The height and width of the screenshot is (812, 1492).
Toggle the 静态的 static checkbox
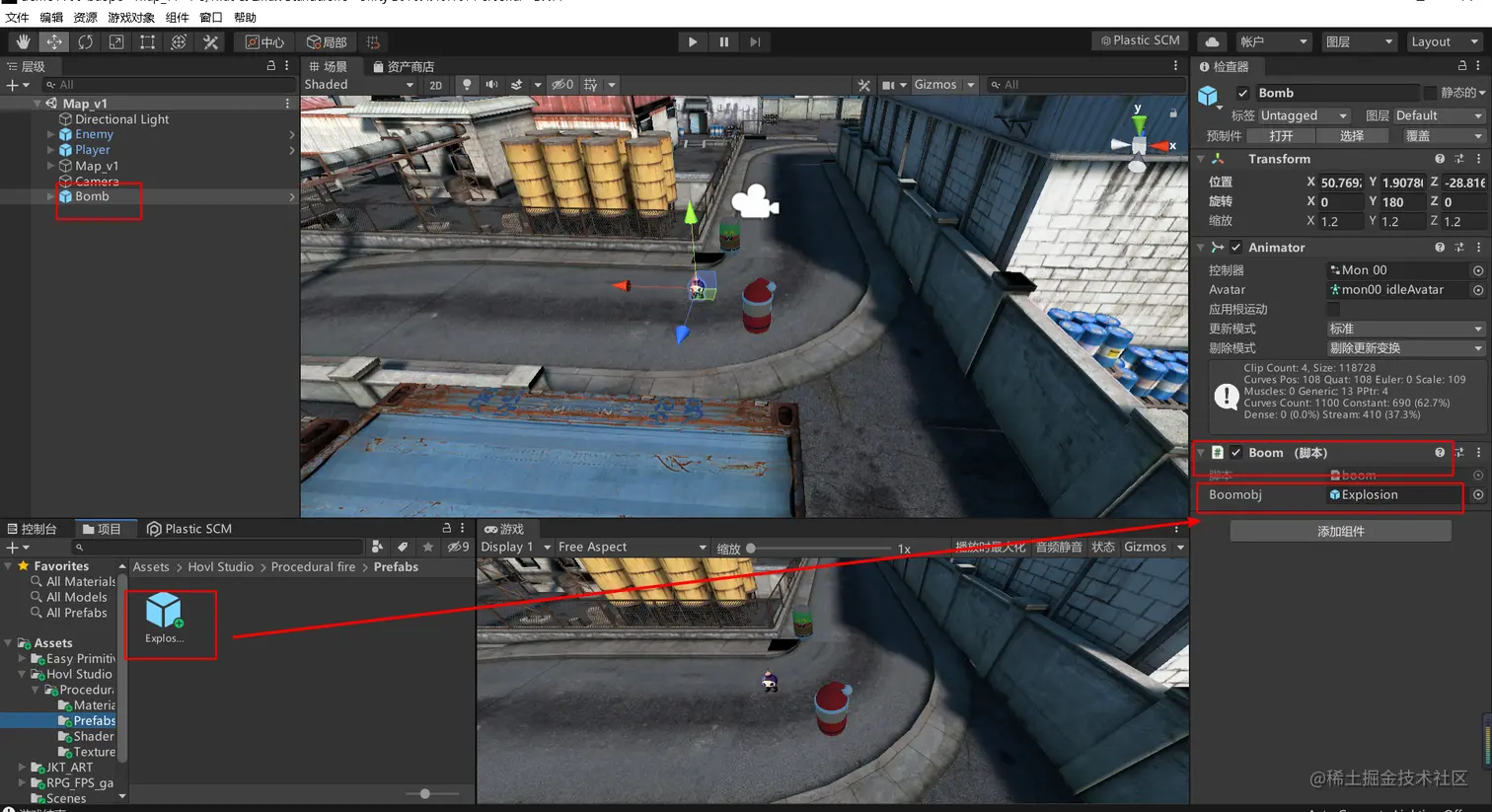pos(1430,93)
